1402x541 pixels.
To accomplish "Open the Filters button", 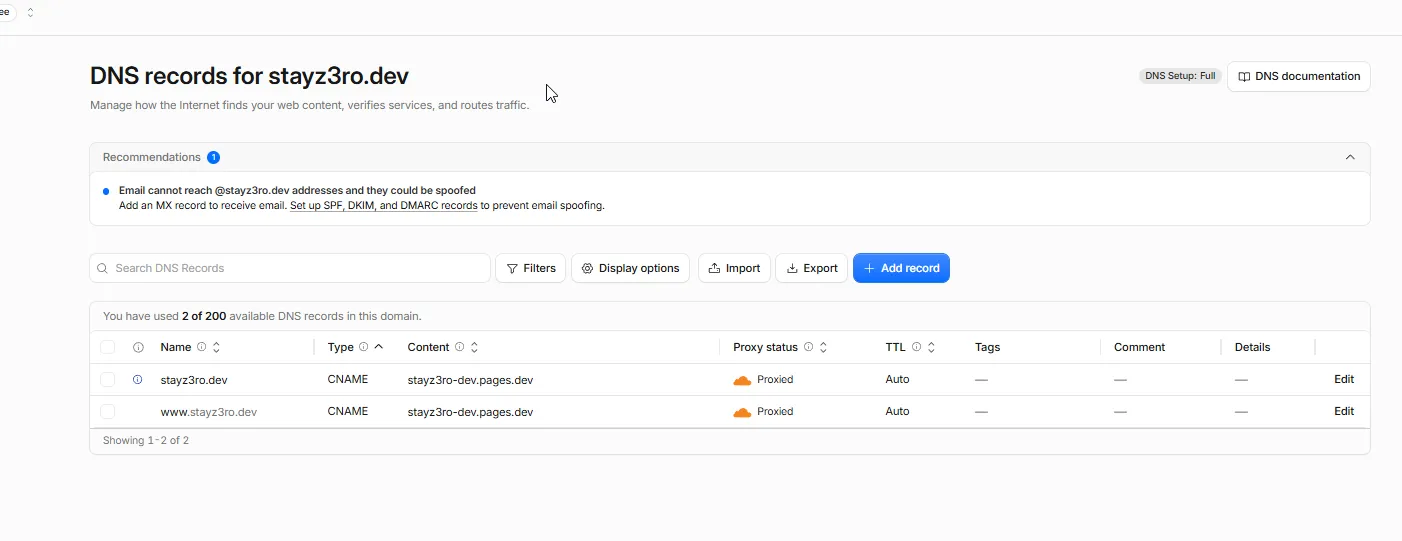I will coord(531,268).
